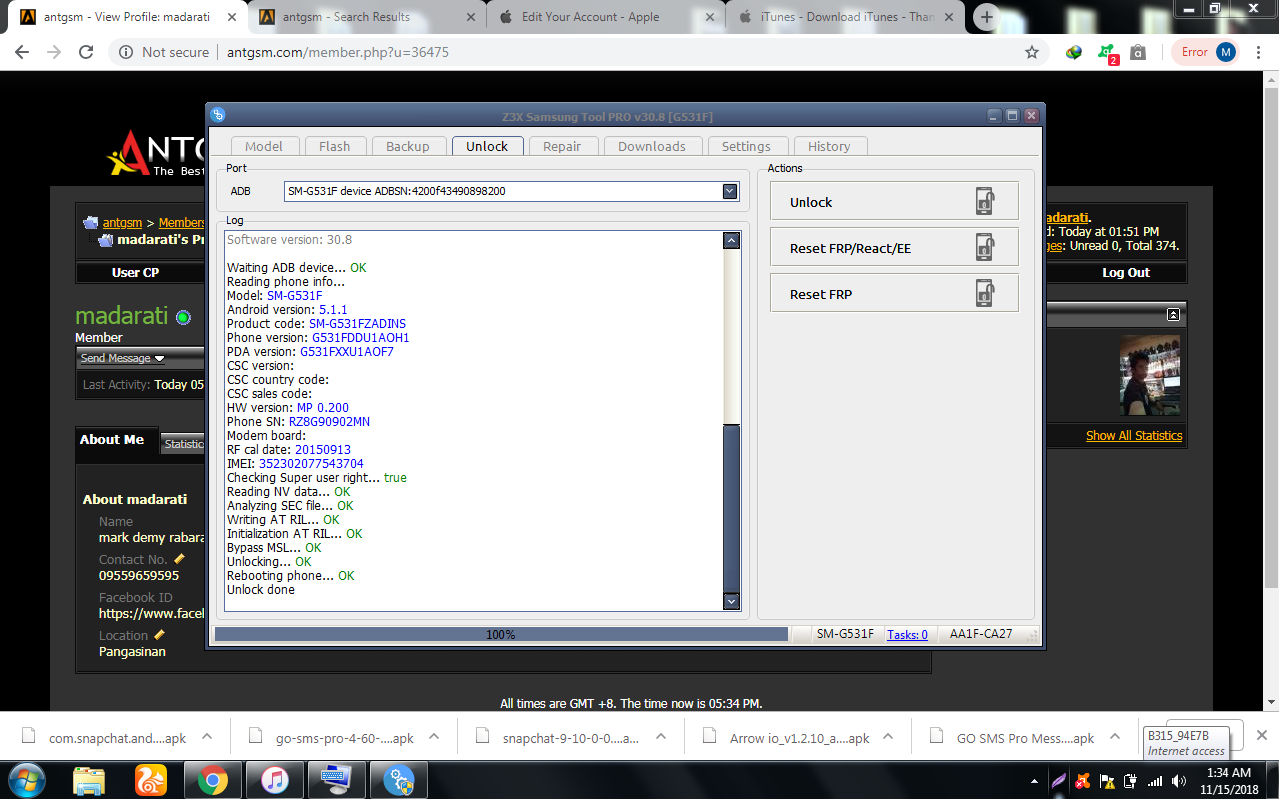Open Arrow io_v1.2.10 apk options arrow

pyautogui.click(x=889, y=737)
